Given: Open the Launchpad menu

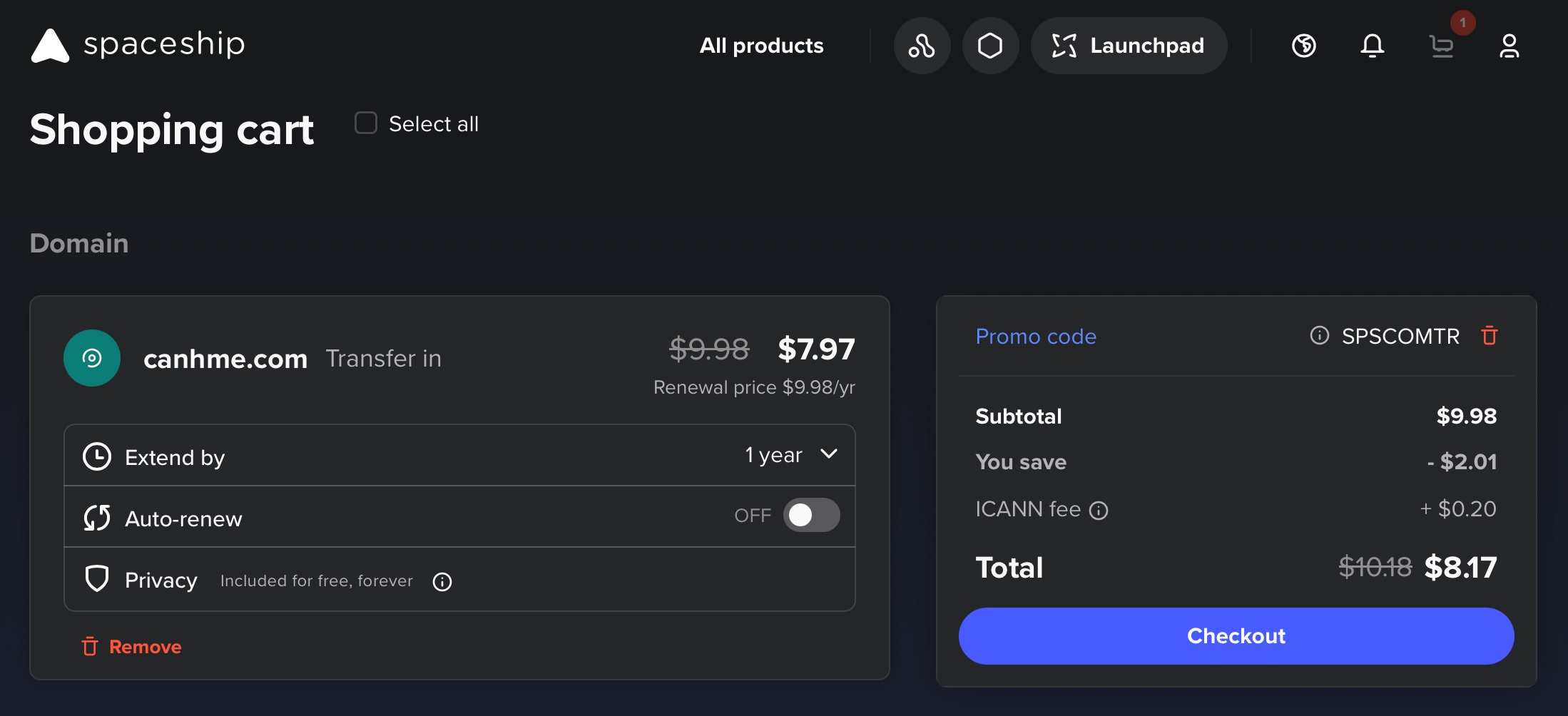Looking at the screenshot, I should [1129, 46].
